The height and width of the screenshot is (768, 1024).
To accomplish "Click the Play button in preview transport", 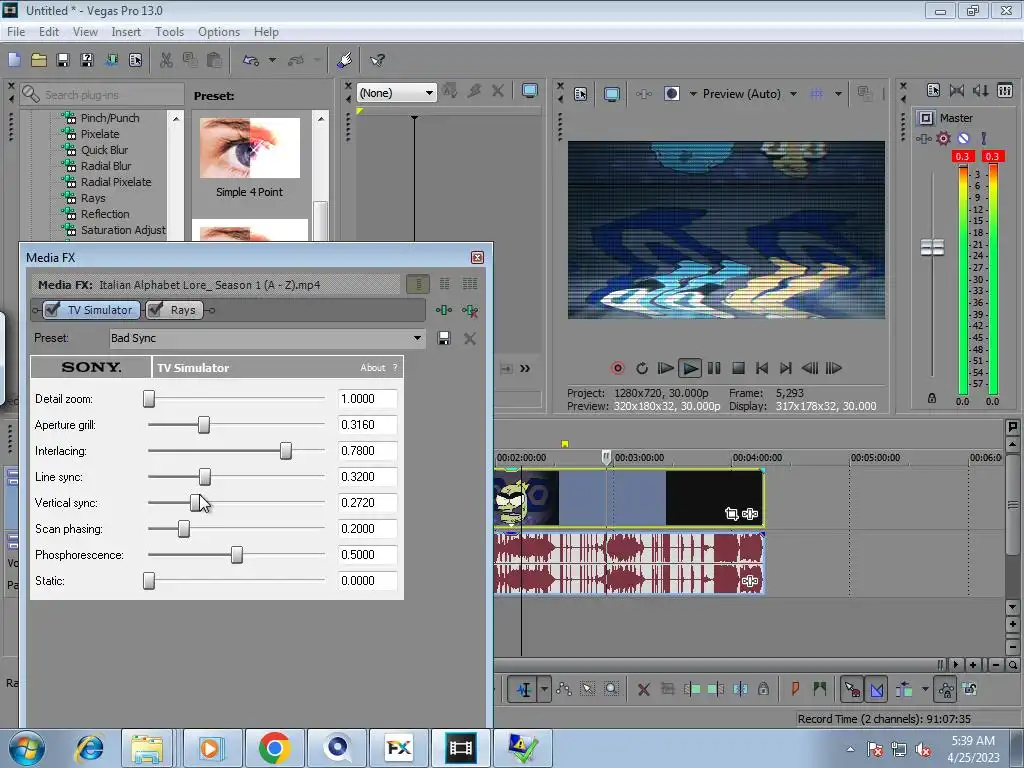I will point(690,368).
